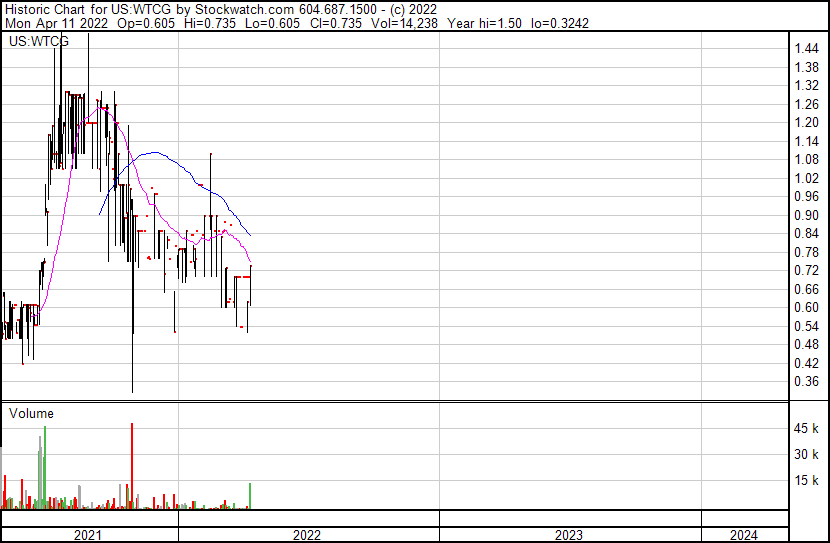This screenshot has width=830, height=543.
Task: Select the 2023 year label on timeline
Action: pos(569,535)
